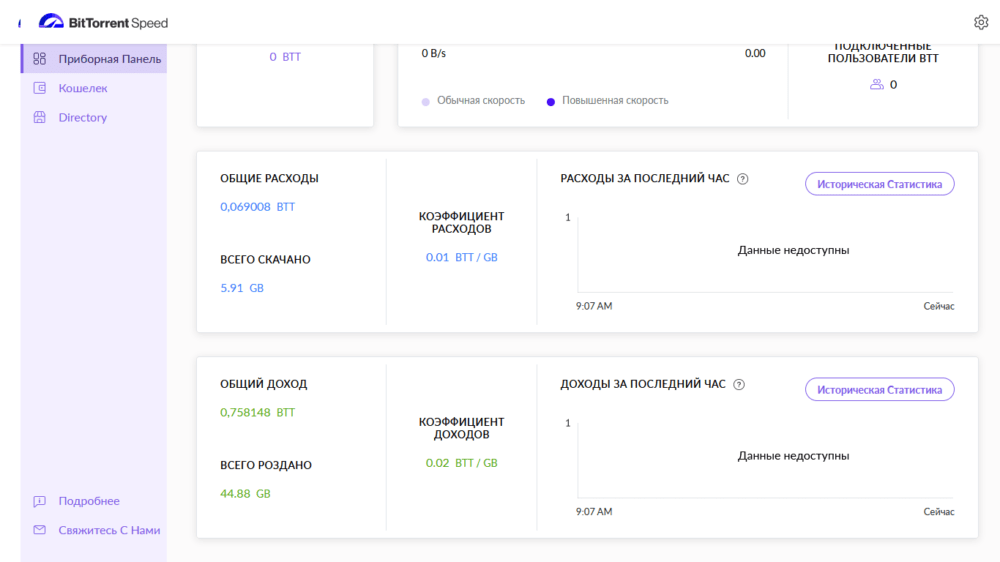The height and width of the screenshot is (562, 1000).
Task: Open the Свяжитесь С Нами link
Action: [109, 530]
